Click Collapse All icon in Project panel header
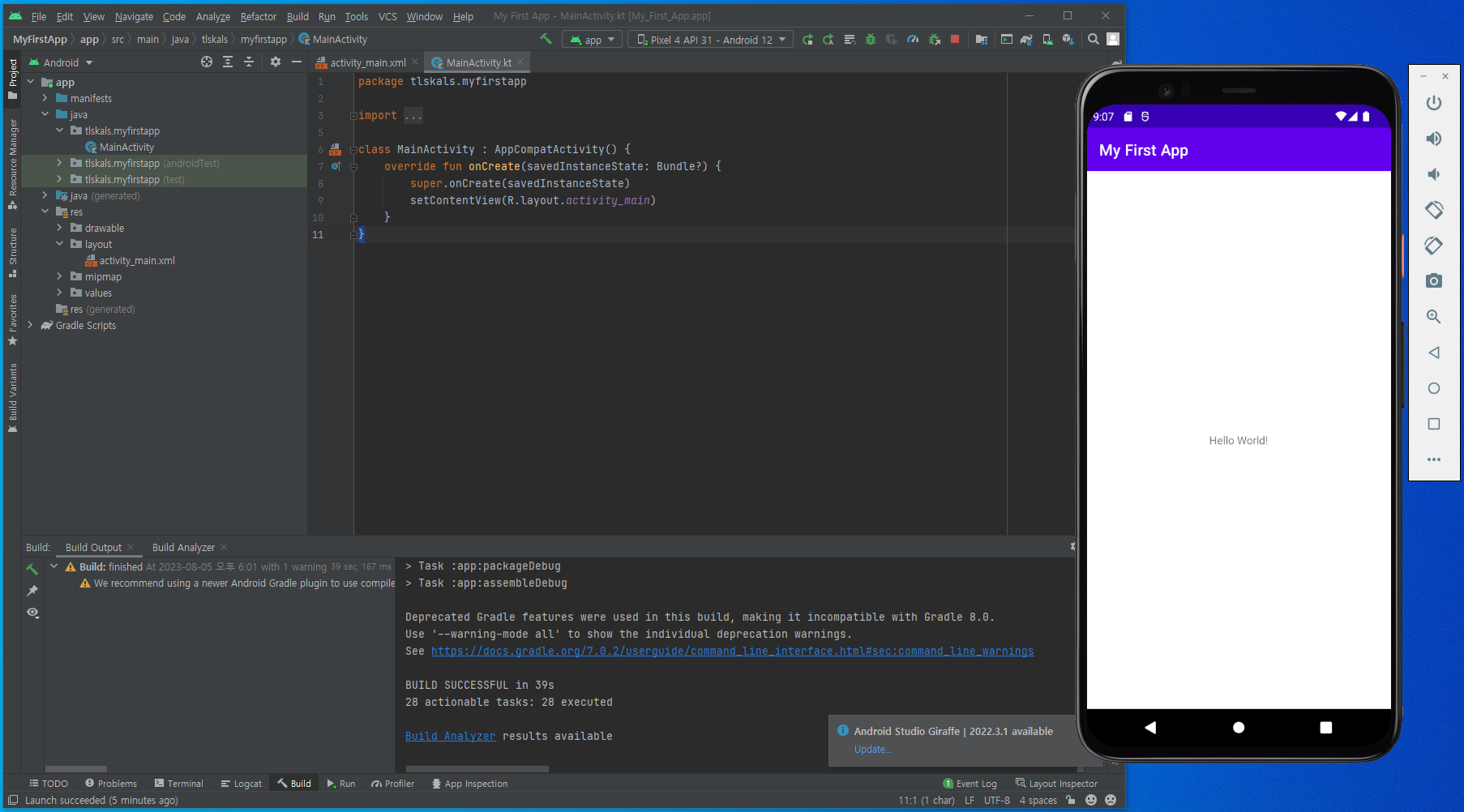1464x812 pixels. (x=249, y=62)
